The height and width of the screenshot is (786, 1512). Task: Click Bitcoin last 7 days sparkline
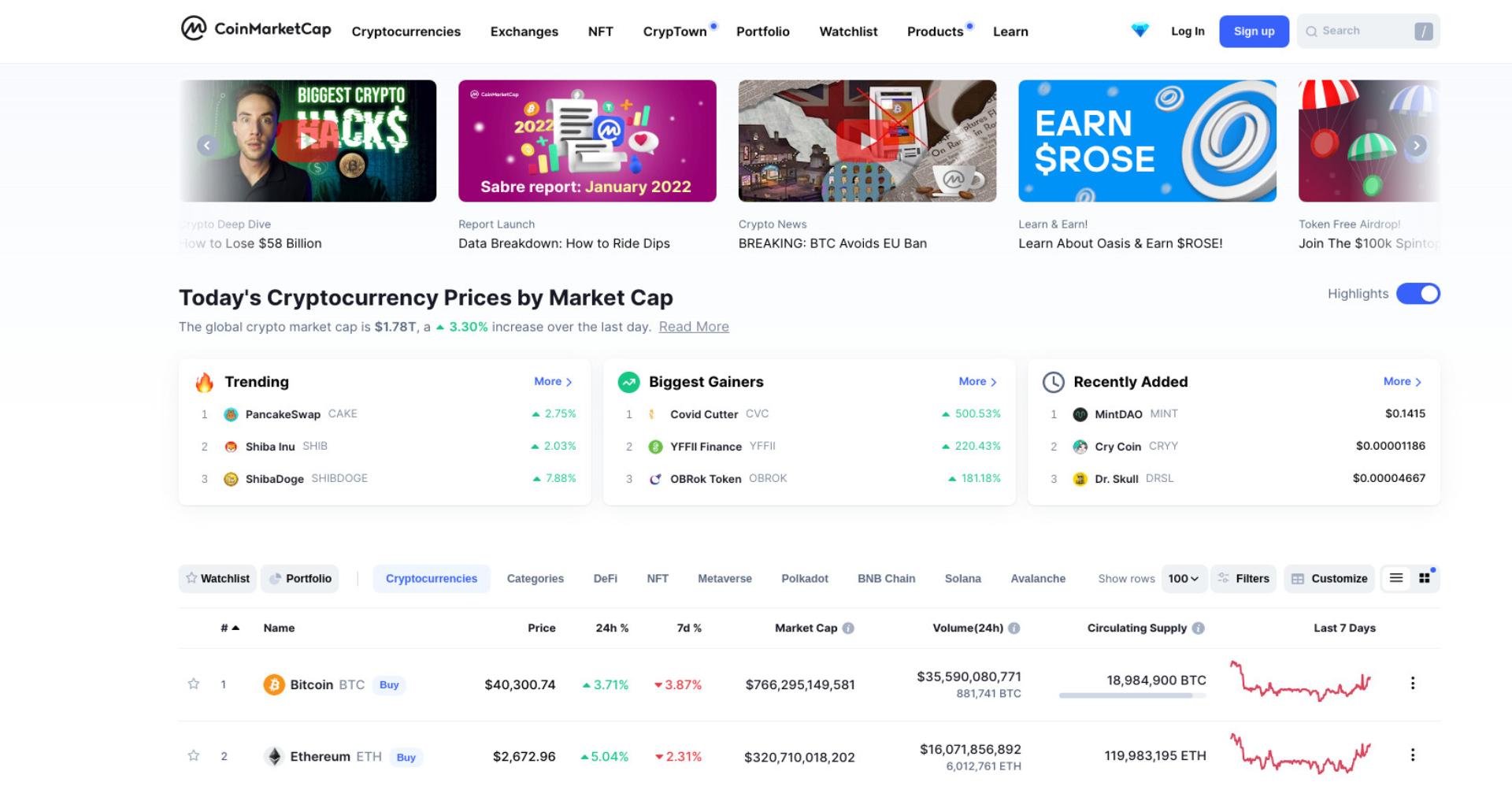click(x=1301, y=681)
